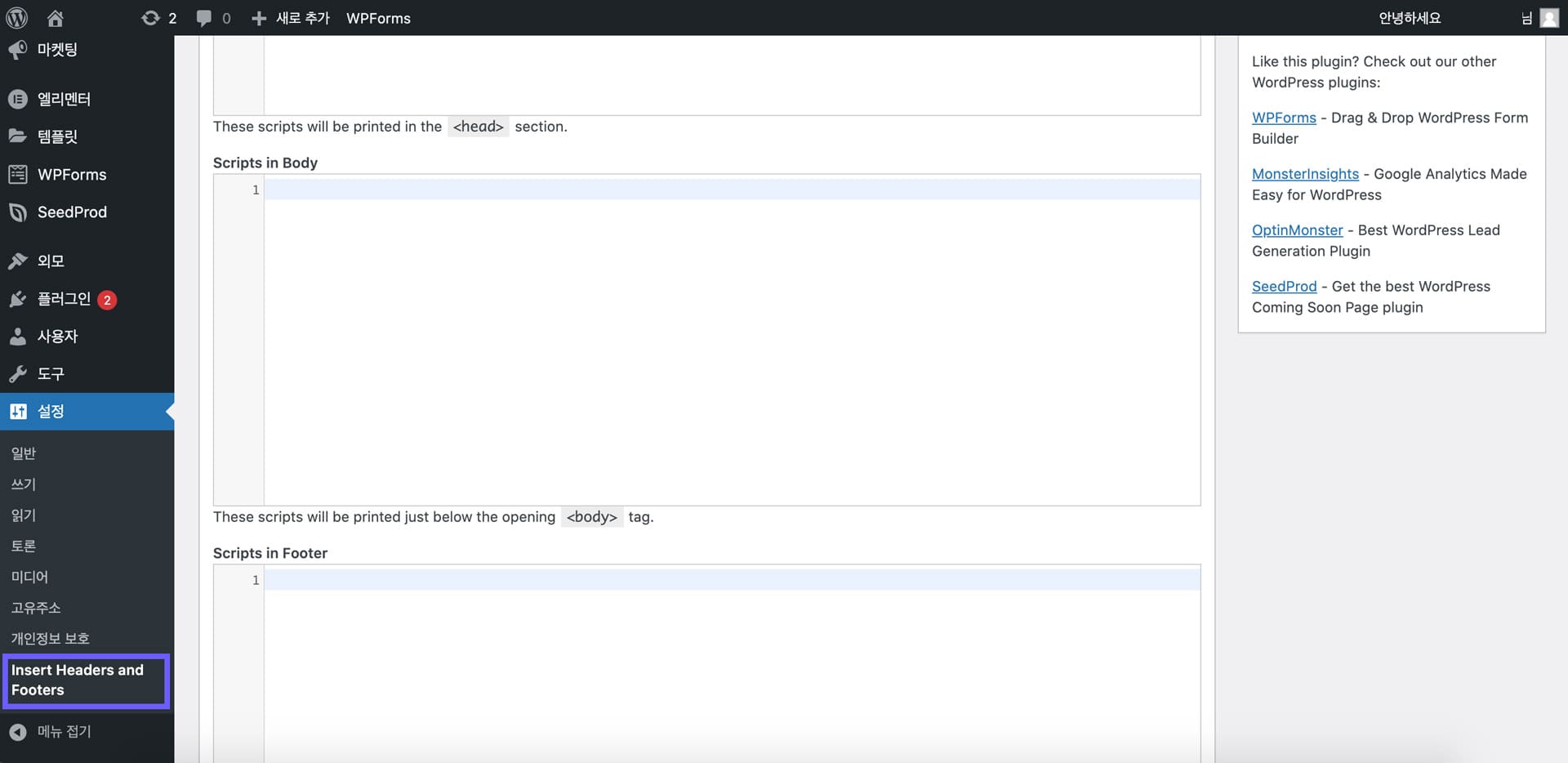Open the SeedProd sidebar menu
This screenshot has width=1568, height=763.
(87, 212)
